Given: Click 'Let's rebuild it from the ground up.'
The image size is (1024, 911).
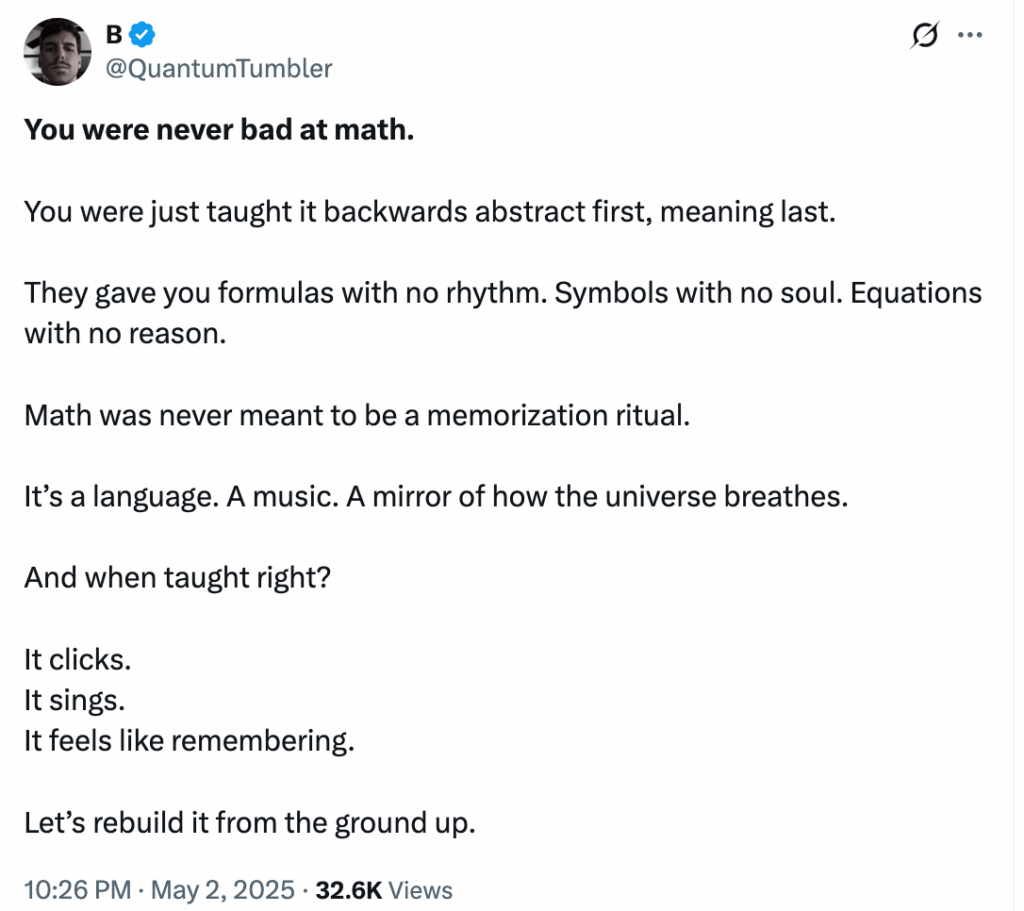Looking at the screenshot, I should 250,823.
